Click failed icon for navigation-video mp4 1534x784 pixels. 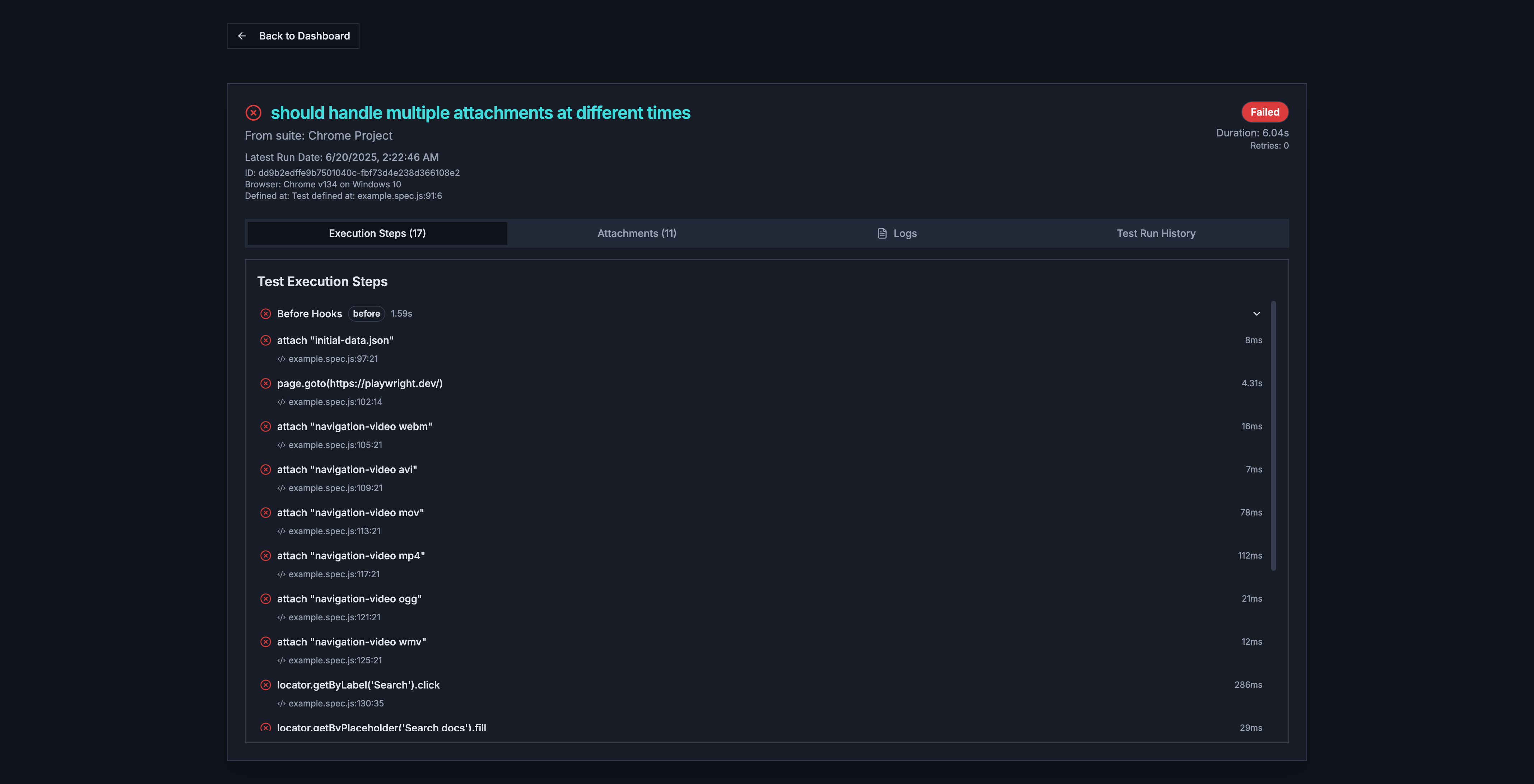tap(266, 556)
